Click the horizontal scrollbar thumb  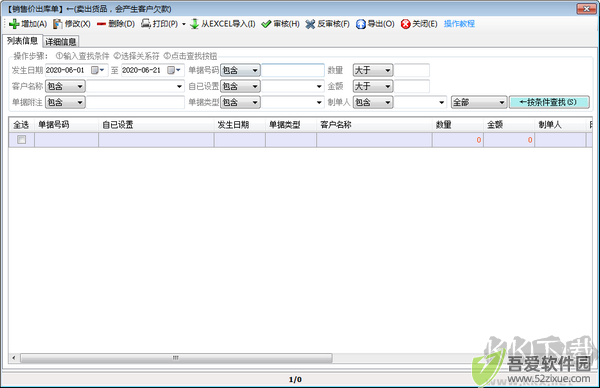176,358
